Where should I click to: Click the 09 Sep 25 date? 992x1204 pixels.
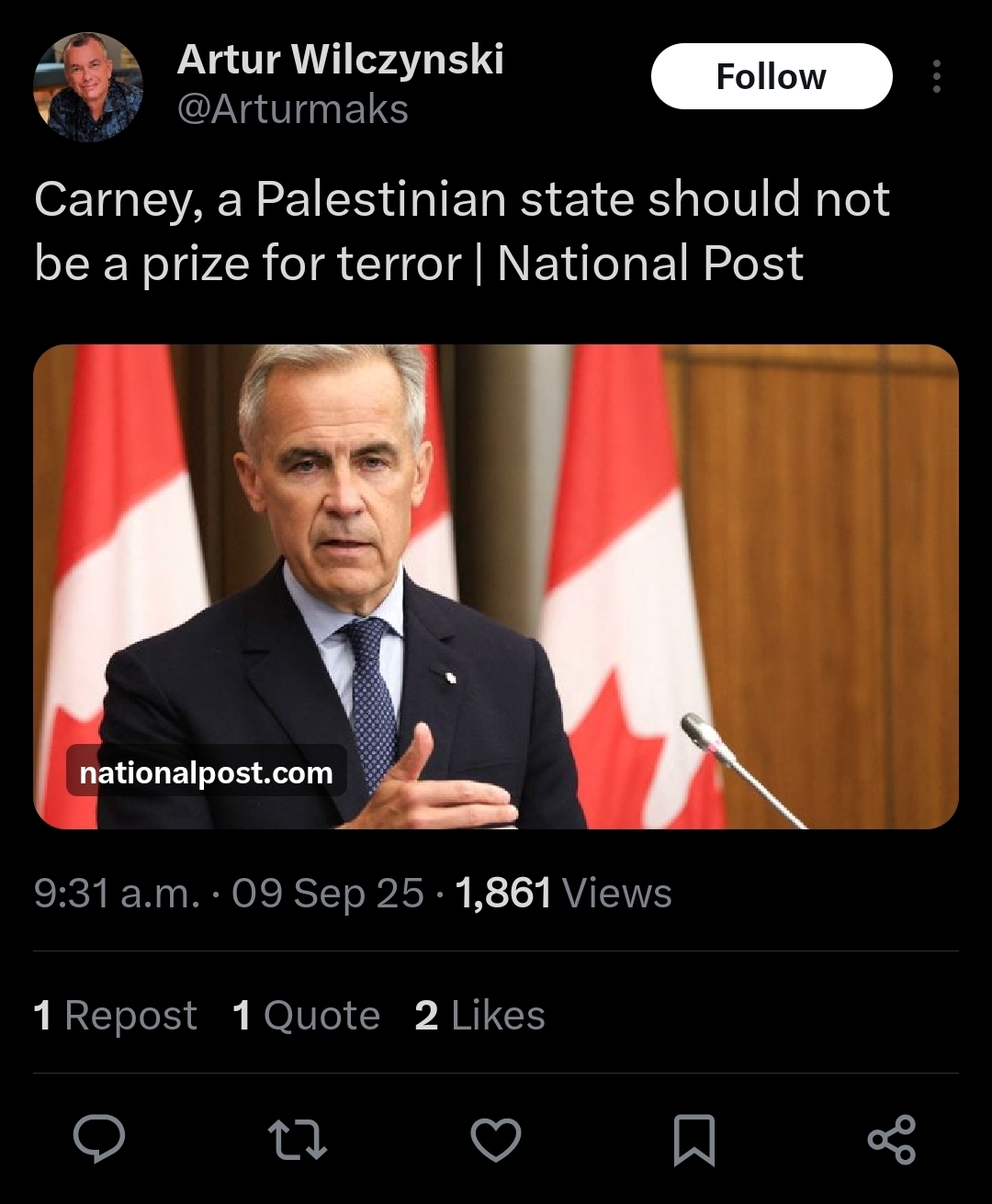point(328,893)
